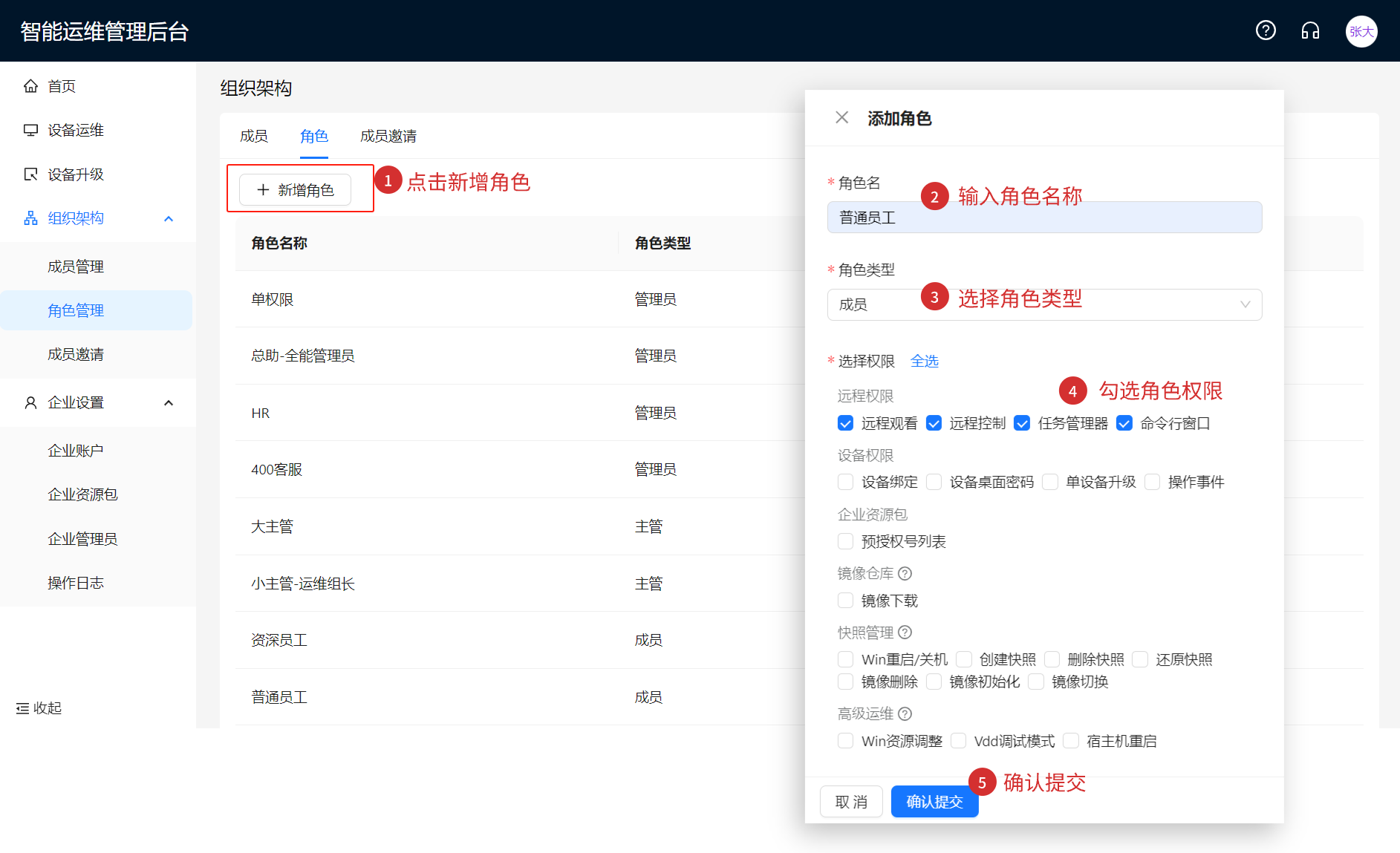Tick the 镜像删除 checkbox
This screenshot has width=1400, height=853.
click(x=845, y=682)
